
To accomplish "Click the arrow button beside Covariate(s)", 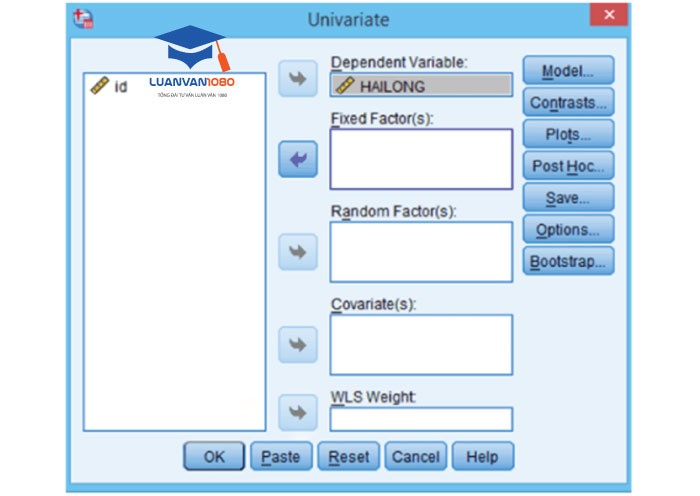I will click(x=298, y=345).
